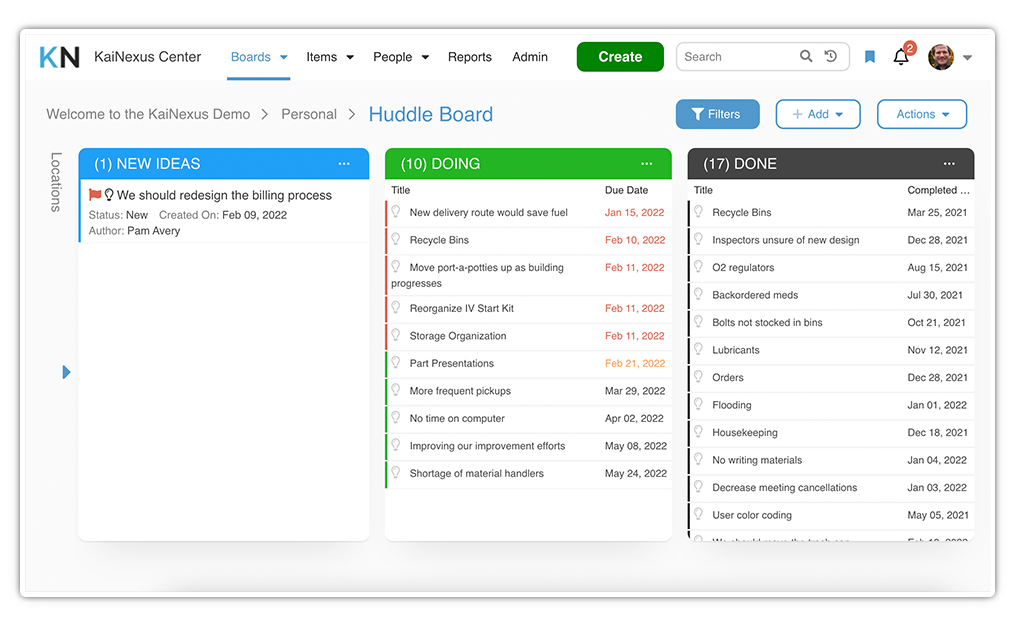
Task: Select the Reports menu item
Action: pyautogui.click(x=469, y=57)
